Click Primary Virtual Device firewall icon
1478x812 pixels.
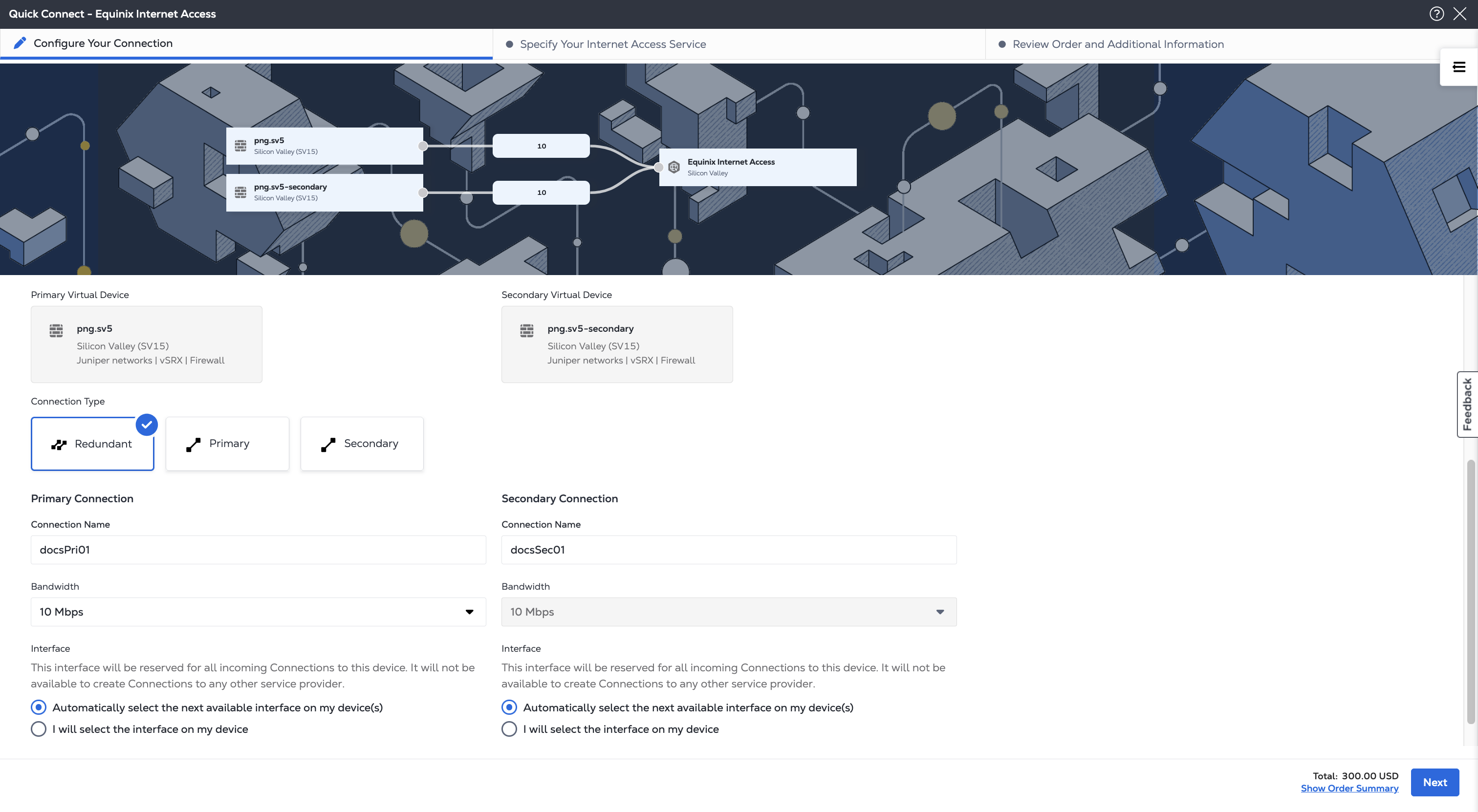pos(56,331)
